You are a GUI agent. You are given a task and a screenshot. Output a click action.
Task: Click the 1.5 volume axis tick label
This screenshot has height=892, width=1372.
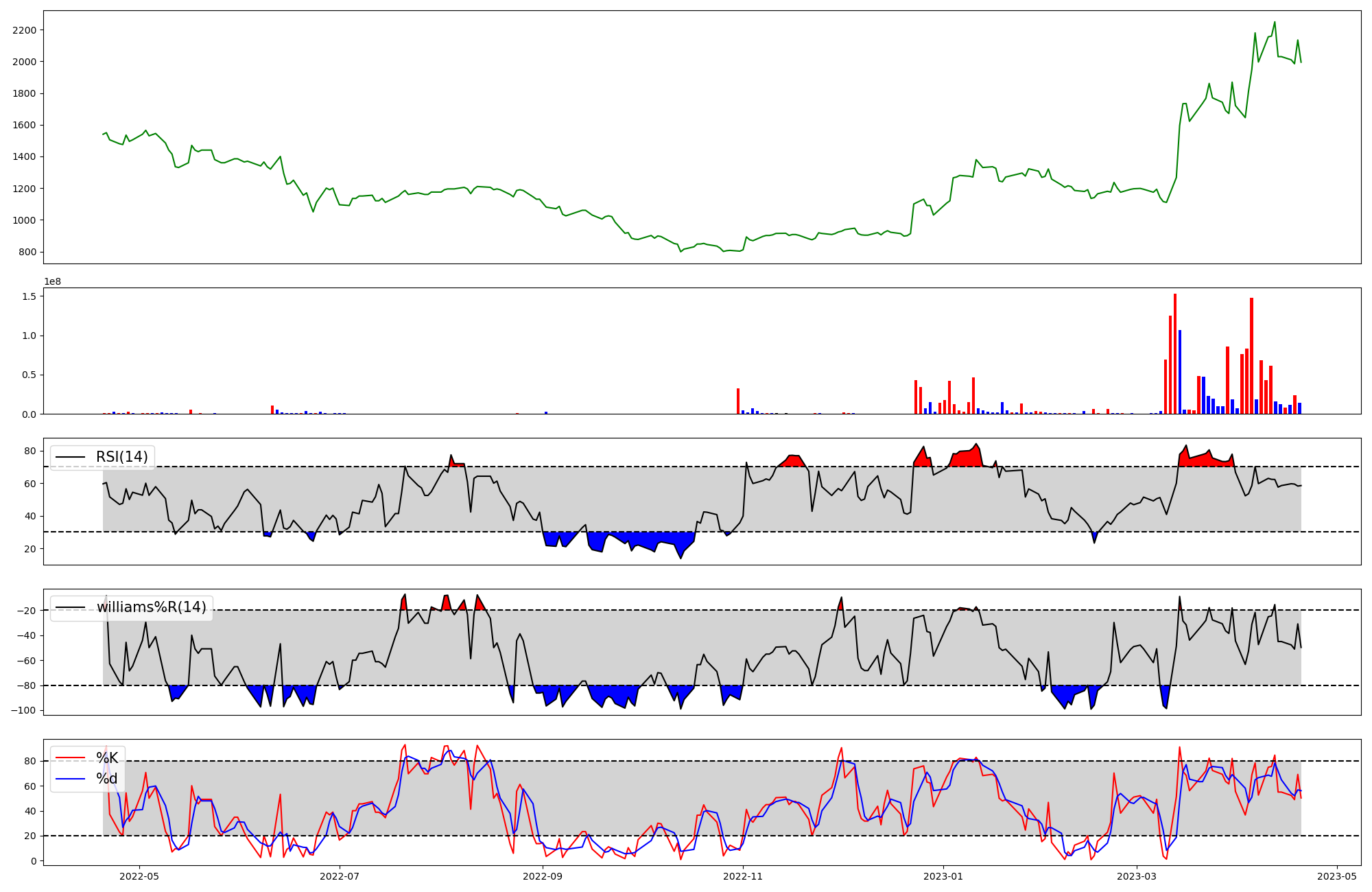(29, 296)
